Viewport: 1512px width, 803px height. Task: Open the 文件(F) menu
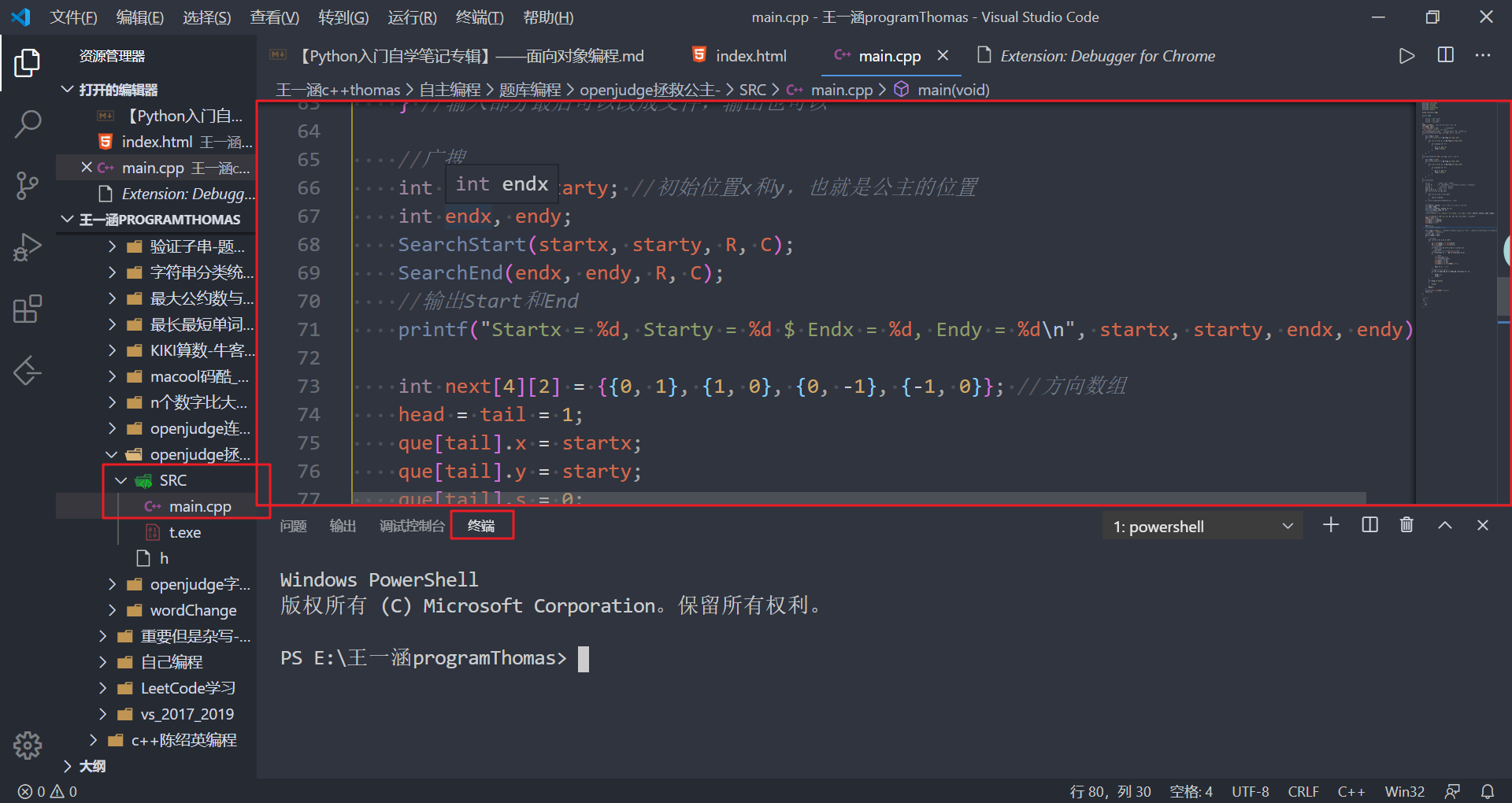pos(73,17)
